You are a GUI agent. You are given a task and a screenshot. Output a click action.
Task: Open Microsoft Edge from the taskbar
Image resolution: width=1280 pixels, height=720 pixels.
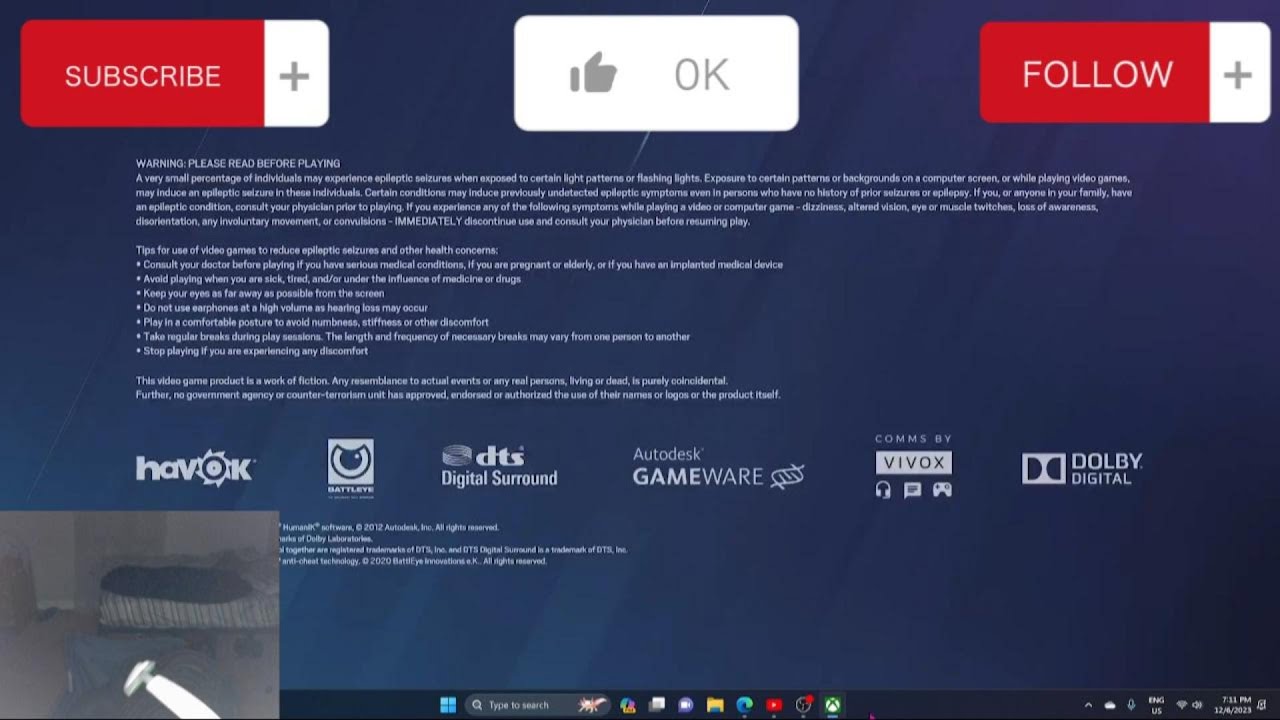pyautogui.click(x=745, y=705)
